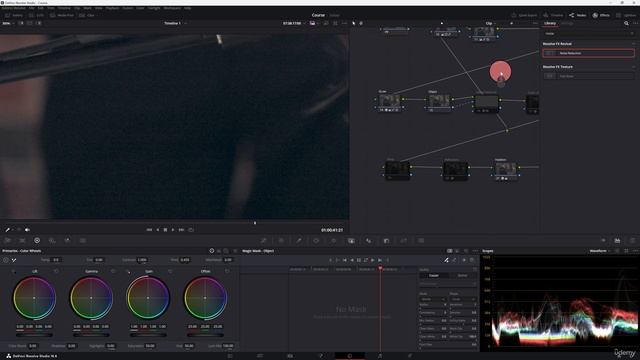Pick white balance with the eyedropper icon
Screen dimensions: 640x360
point(14,260)
